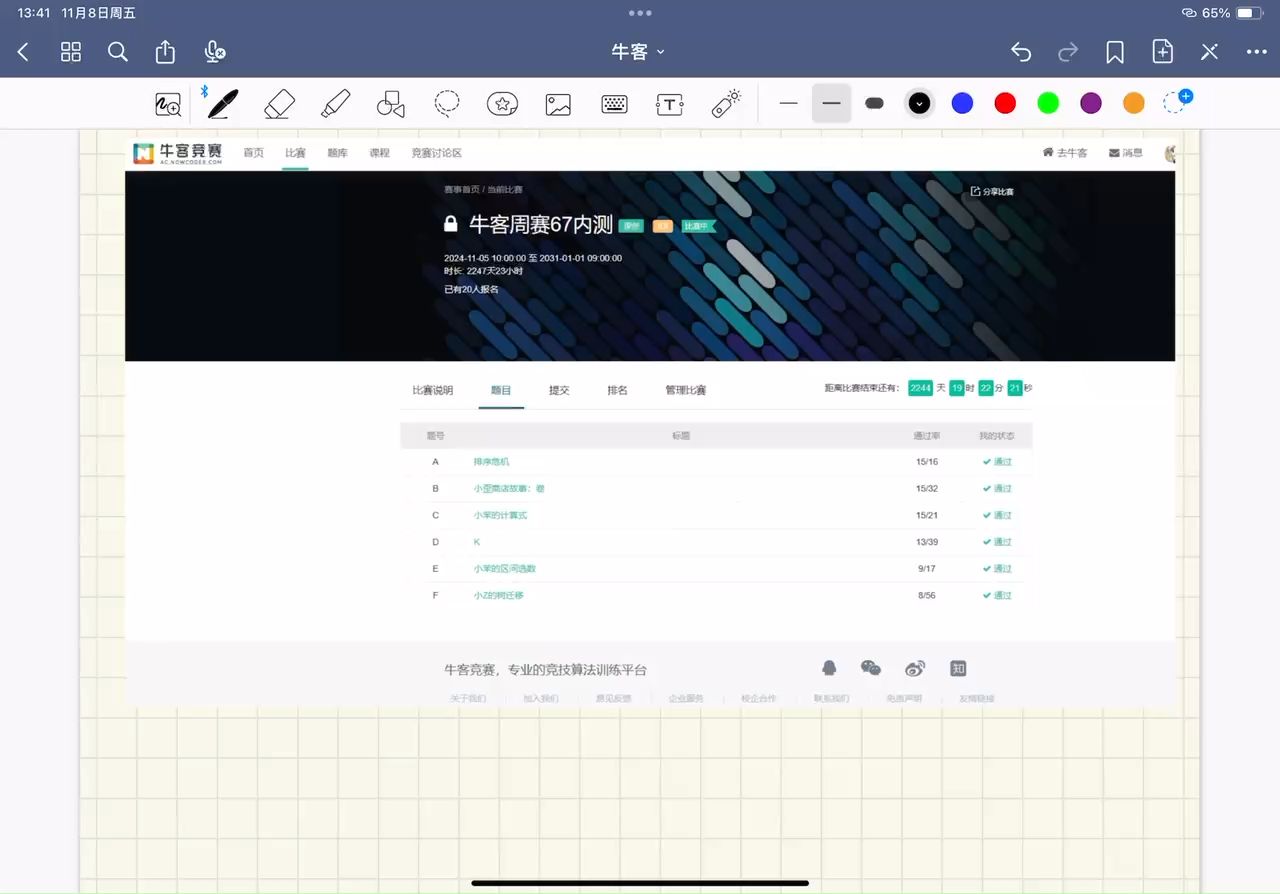Choose the thick stroke width
This screenshot has height=894, width=1280.
coord(874,103)
